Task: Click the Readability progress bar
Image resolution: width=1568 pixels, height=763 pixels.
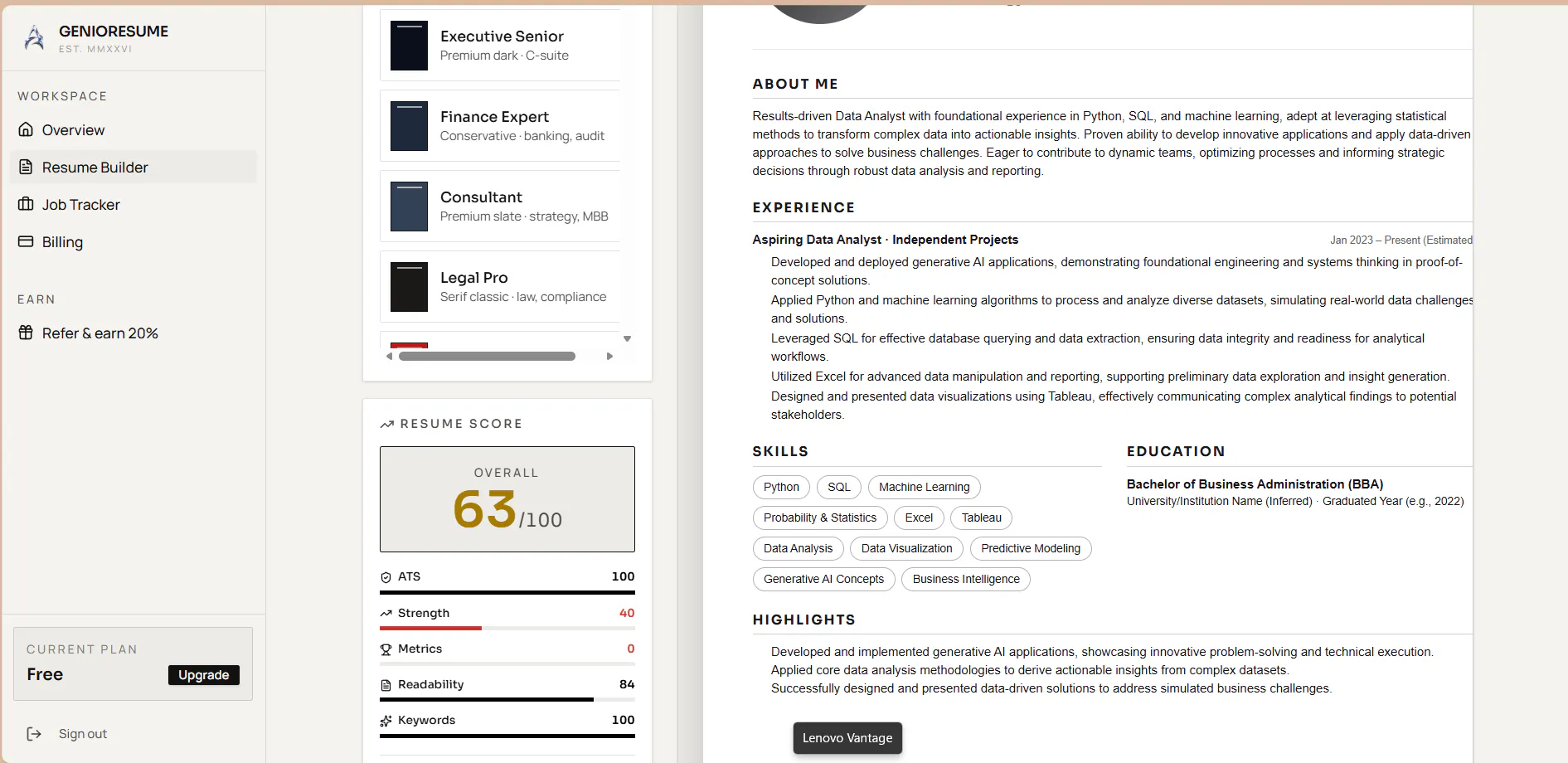Action: coord(507,699)
